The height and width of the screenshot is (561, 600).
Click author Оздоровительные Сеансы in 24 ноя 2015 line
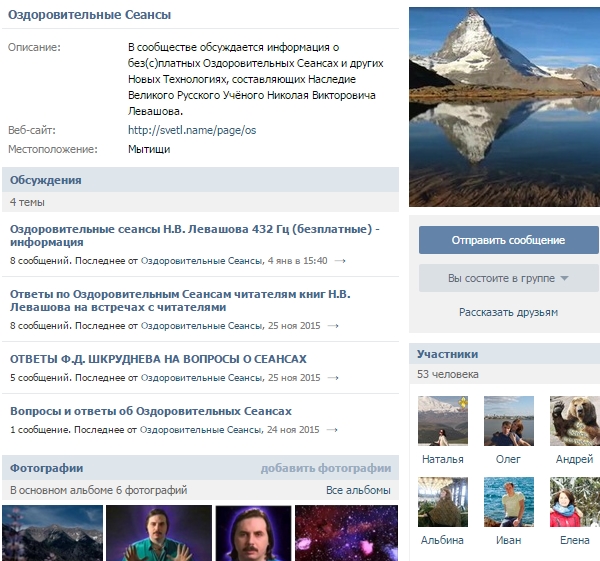tap(201, 430)
